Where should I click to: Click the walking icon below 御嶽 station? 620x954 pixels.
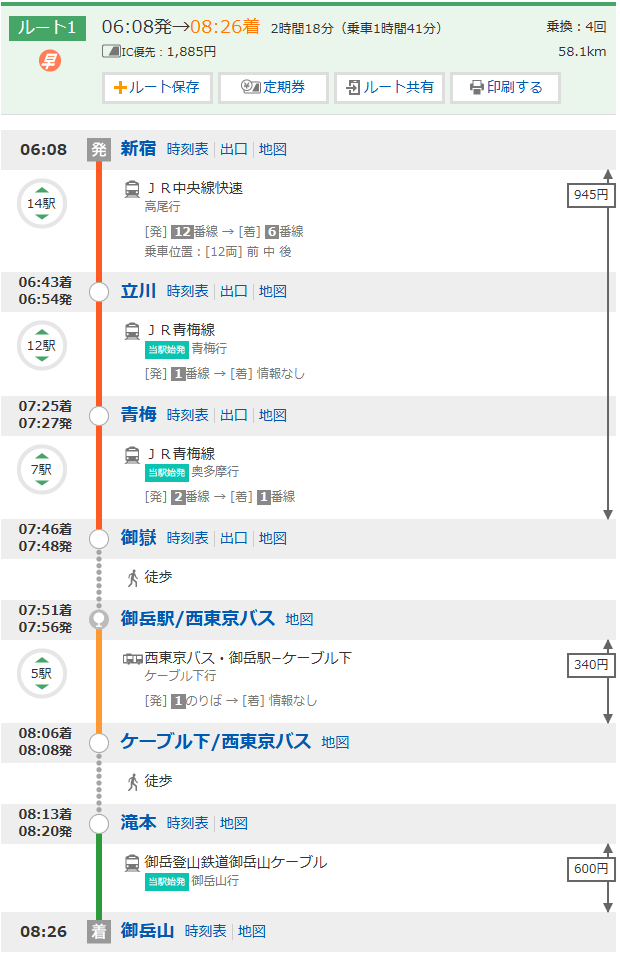pyautogui.click(x=132, y=577)
